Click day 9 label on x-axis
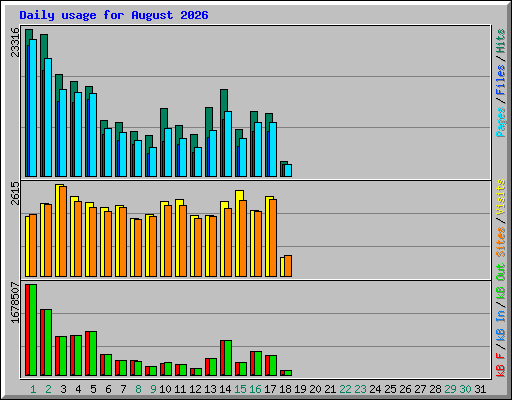 pyautogui.click(x=153, y=389)
